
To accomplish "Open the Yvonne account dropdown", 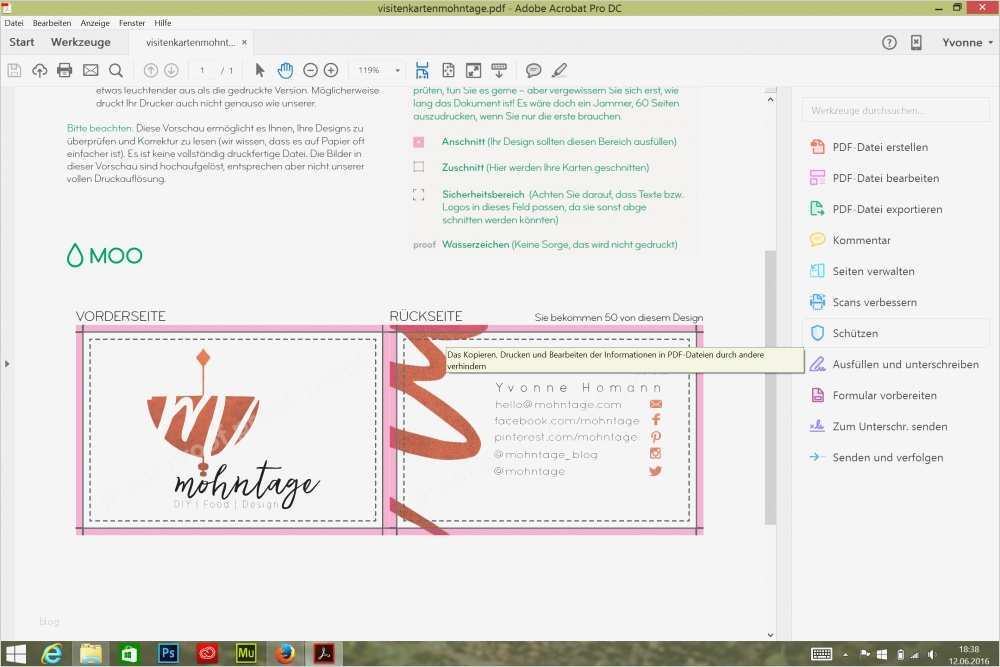I will pyautogui.click(x=967, y=42).
